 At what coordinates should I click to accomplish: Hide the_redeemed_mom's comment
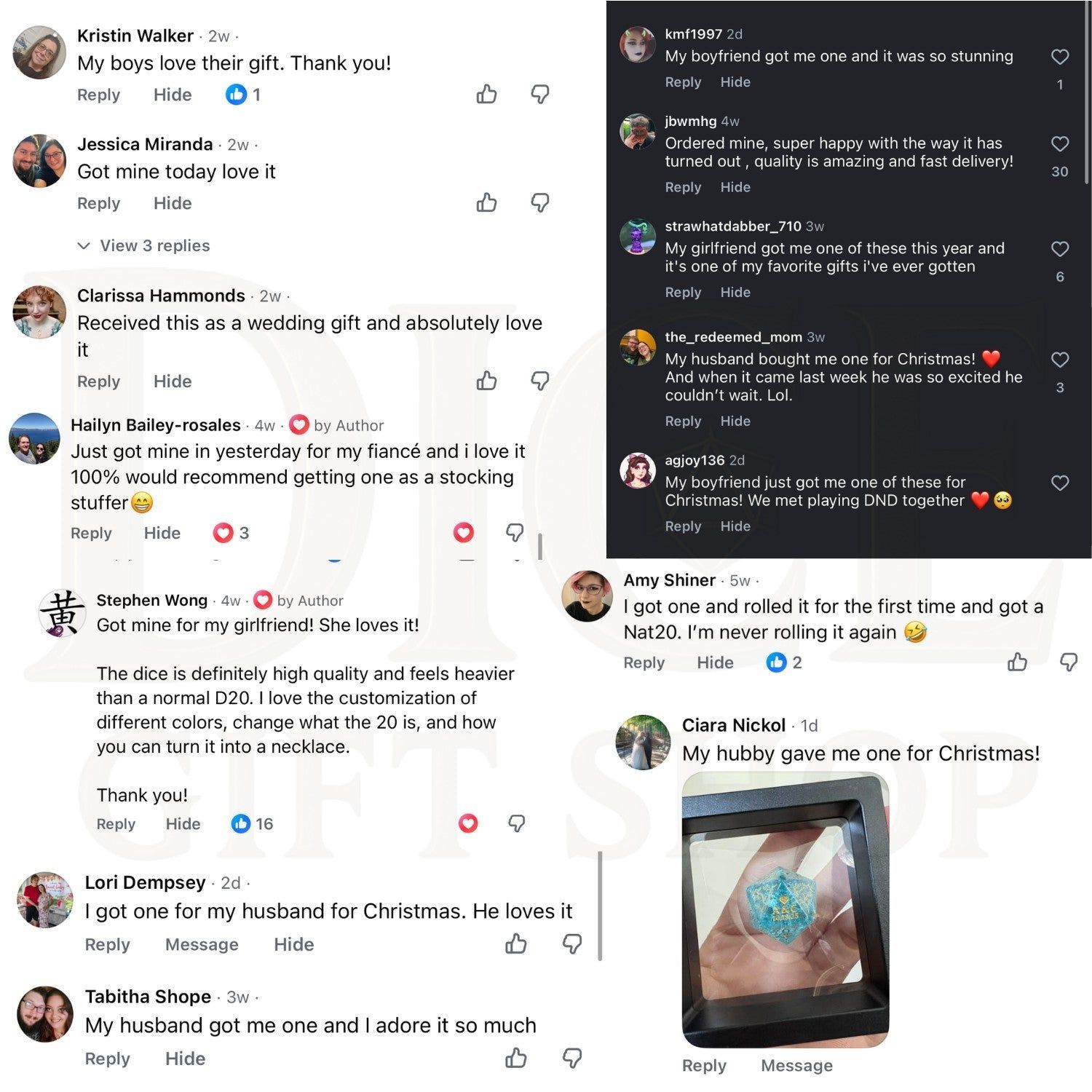(x=735, y=422)
